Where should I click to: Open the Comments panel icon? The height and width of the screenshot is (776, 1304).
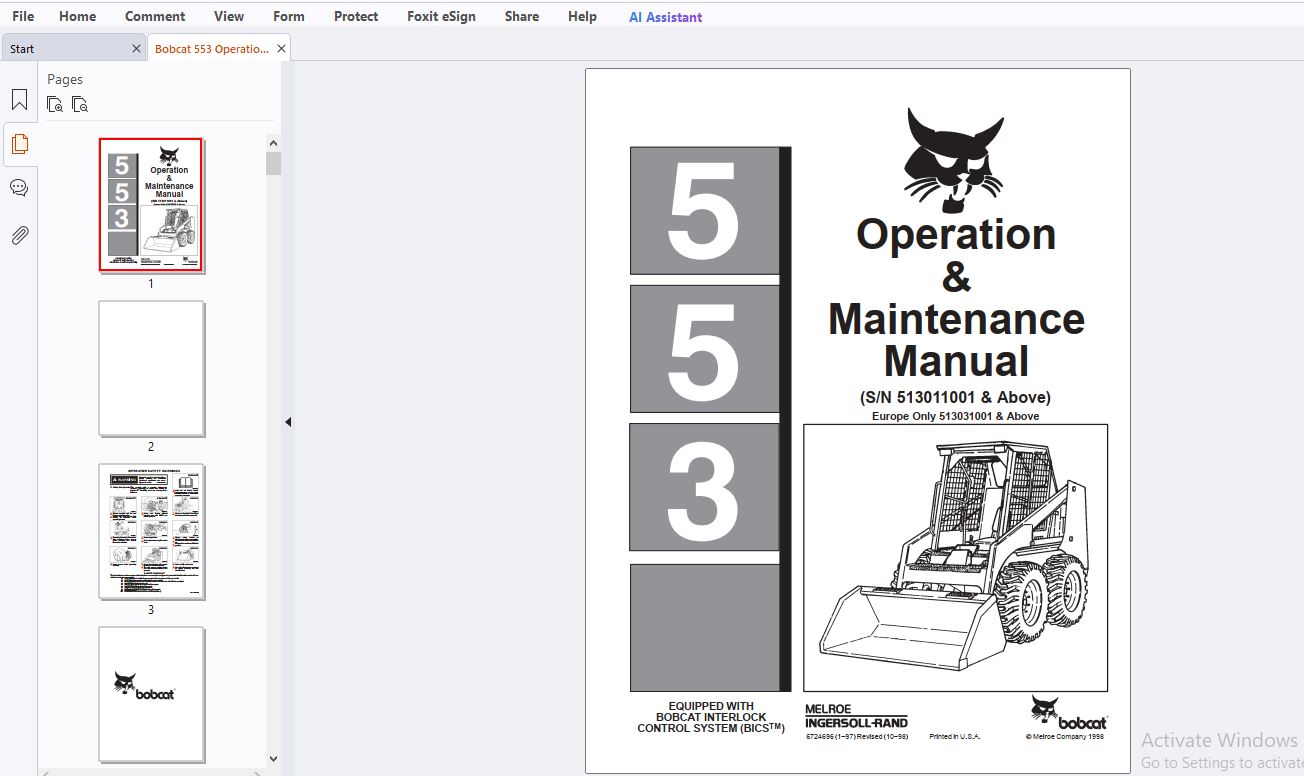point(19,188)
